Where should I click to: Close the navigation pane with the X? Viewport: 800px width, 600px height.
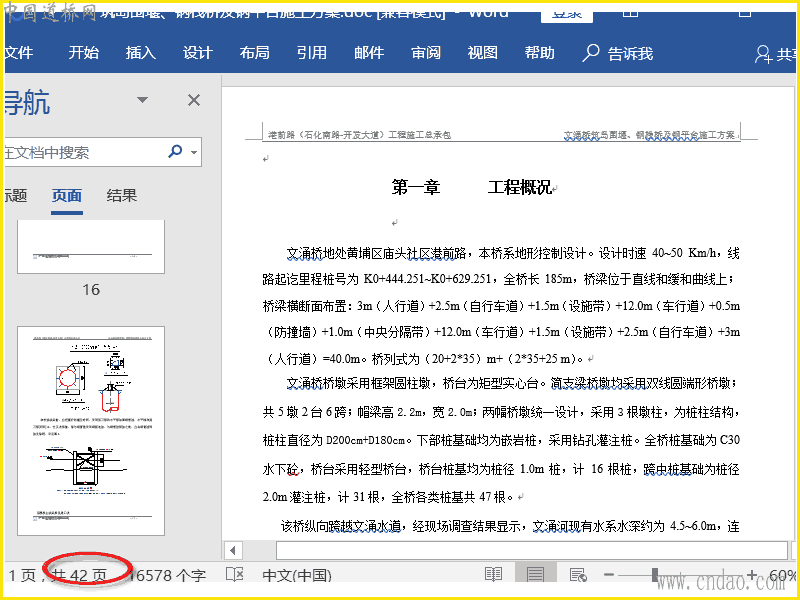pos(194,100)
